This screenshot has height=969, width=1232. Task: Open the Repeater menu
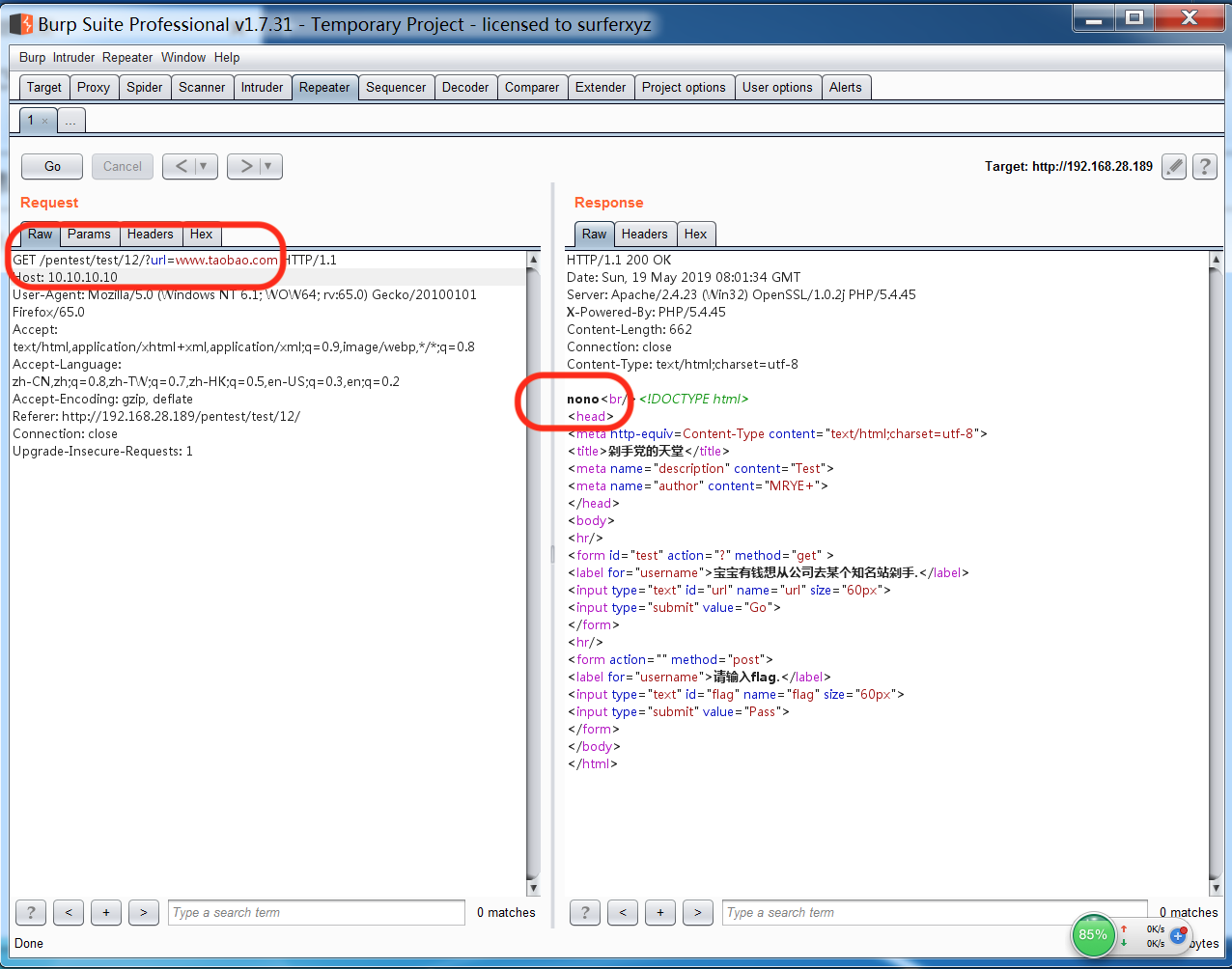[127, 57]
